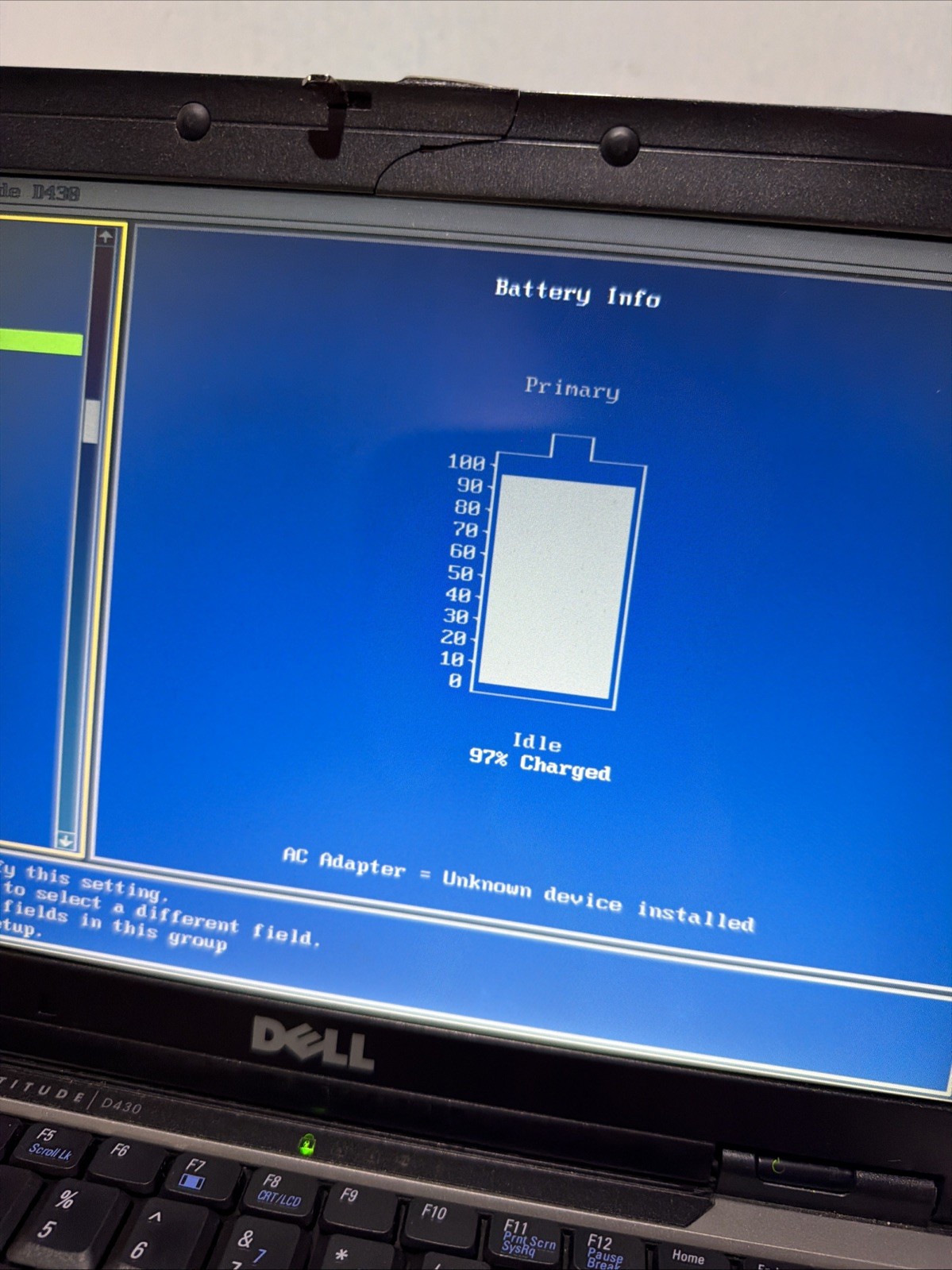Click the '97% Charged' text

(540, 764)
